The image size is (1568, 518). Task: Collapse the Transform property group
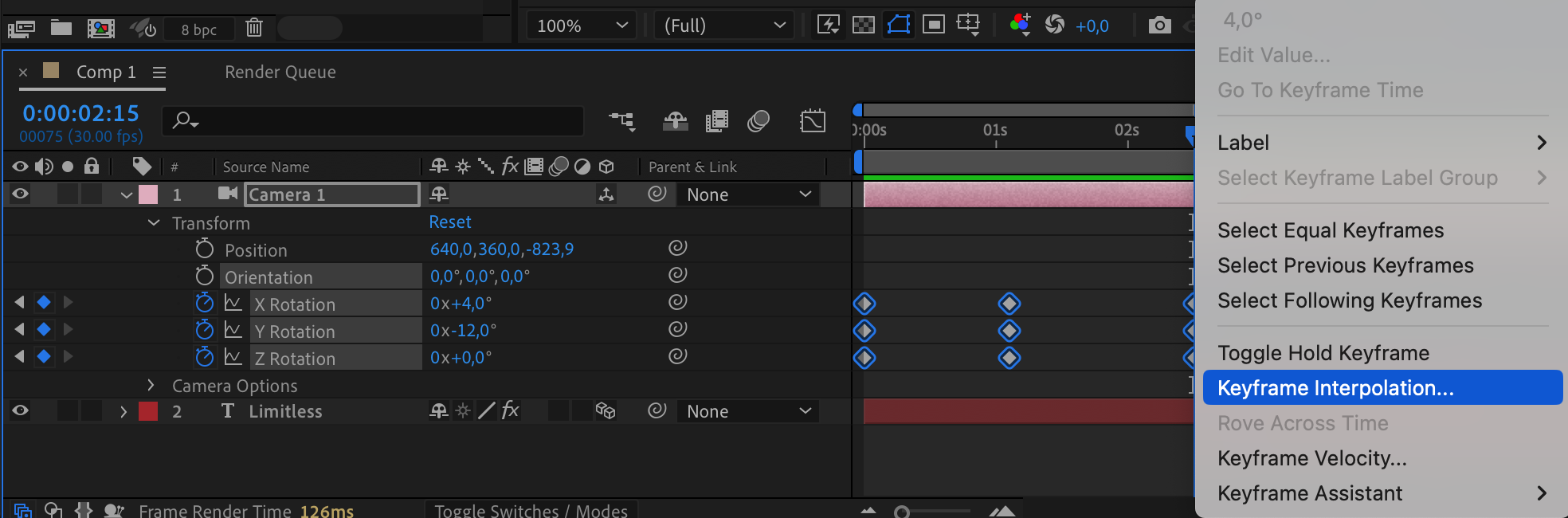(x=154, y=223)
